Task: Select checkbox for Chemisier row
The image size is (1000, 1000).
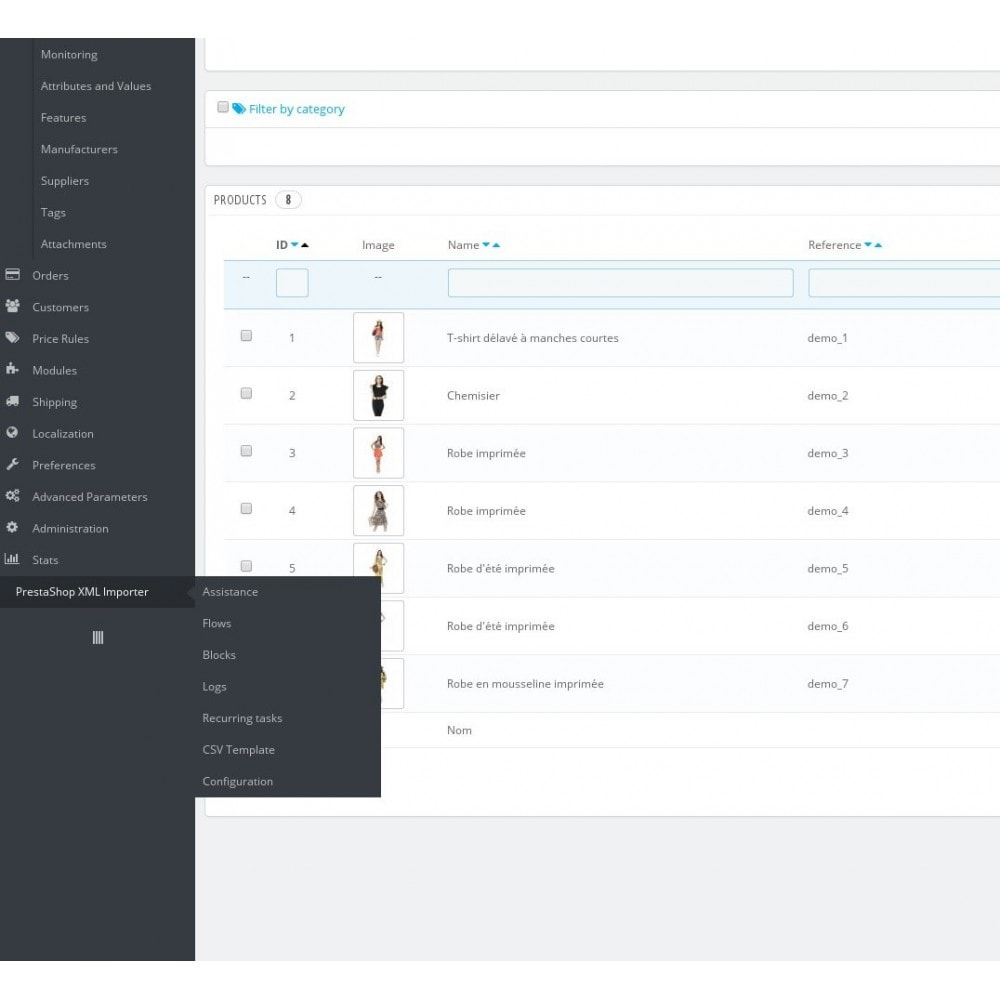Action: click(x=246, y=393)
